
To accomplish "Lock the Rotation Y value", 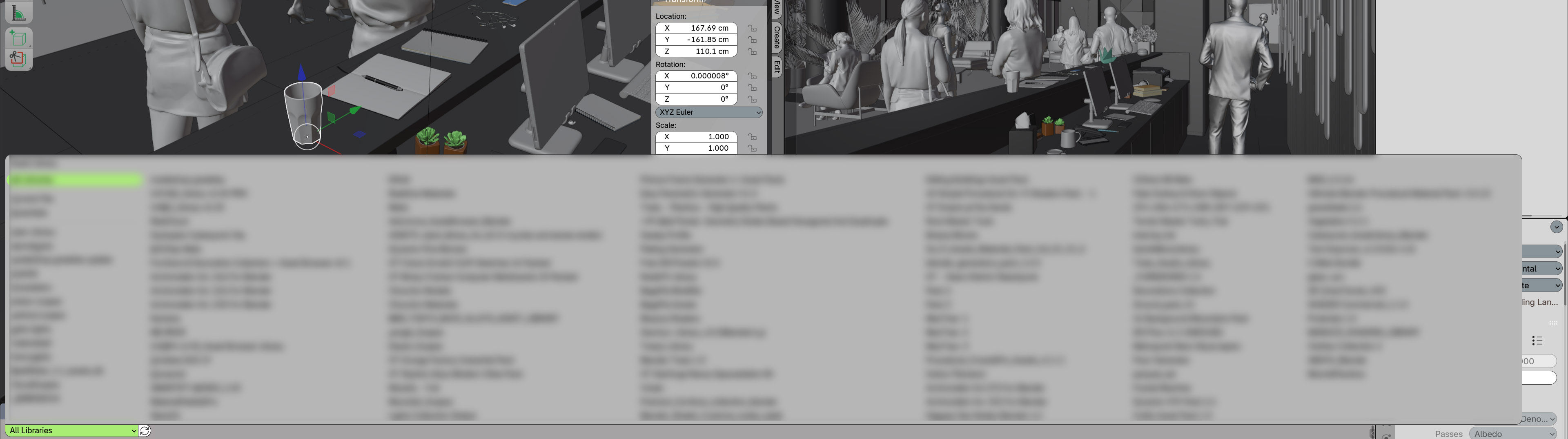I will pyautogui.click(x=752, y=88).
